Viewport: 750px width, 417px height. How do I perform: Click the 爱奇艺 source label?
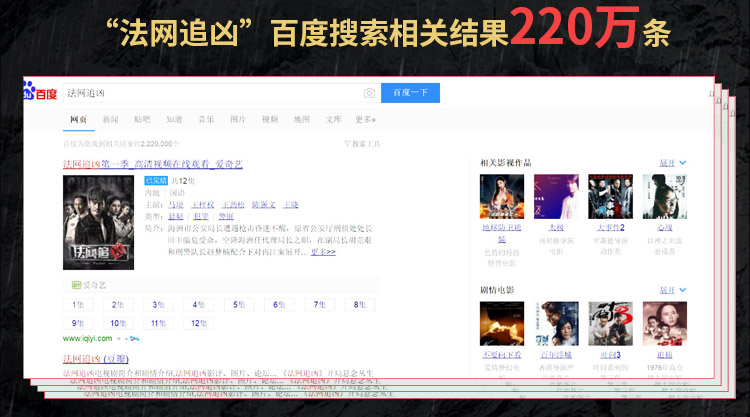click(x=94, y=285)
